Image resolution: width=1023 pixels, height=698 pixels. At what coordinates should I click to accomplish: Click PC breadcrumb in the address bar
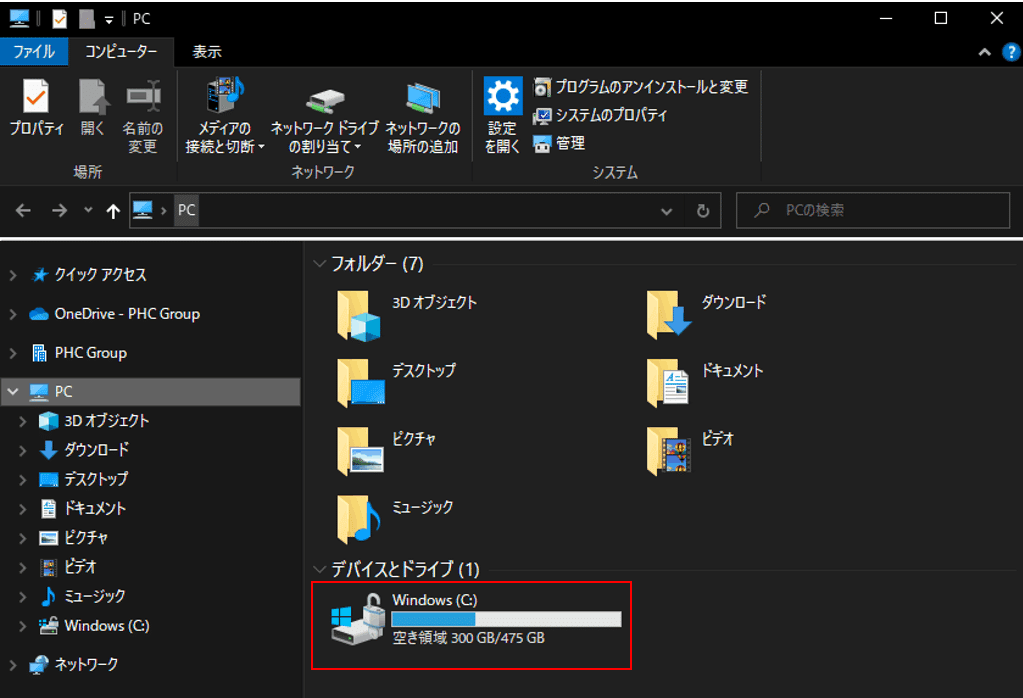click(187, 210)
